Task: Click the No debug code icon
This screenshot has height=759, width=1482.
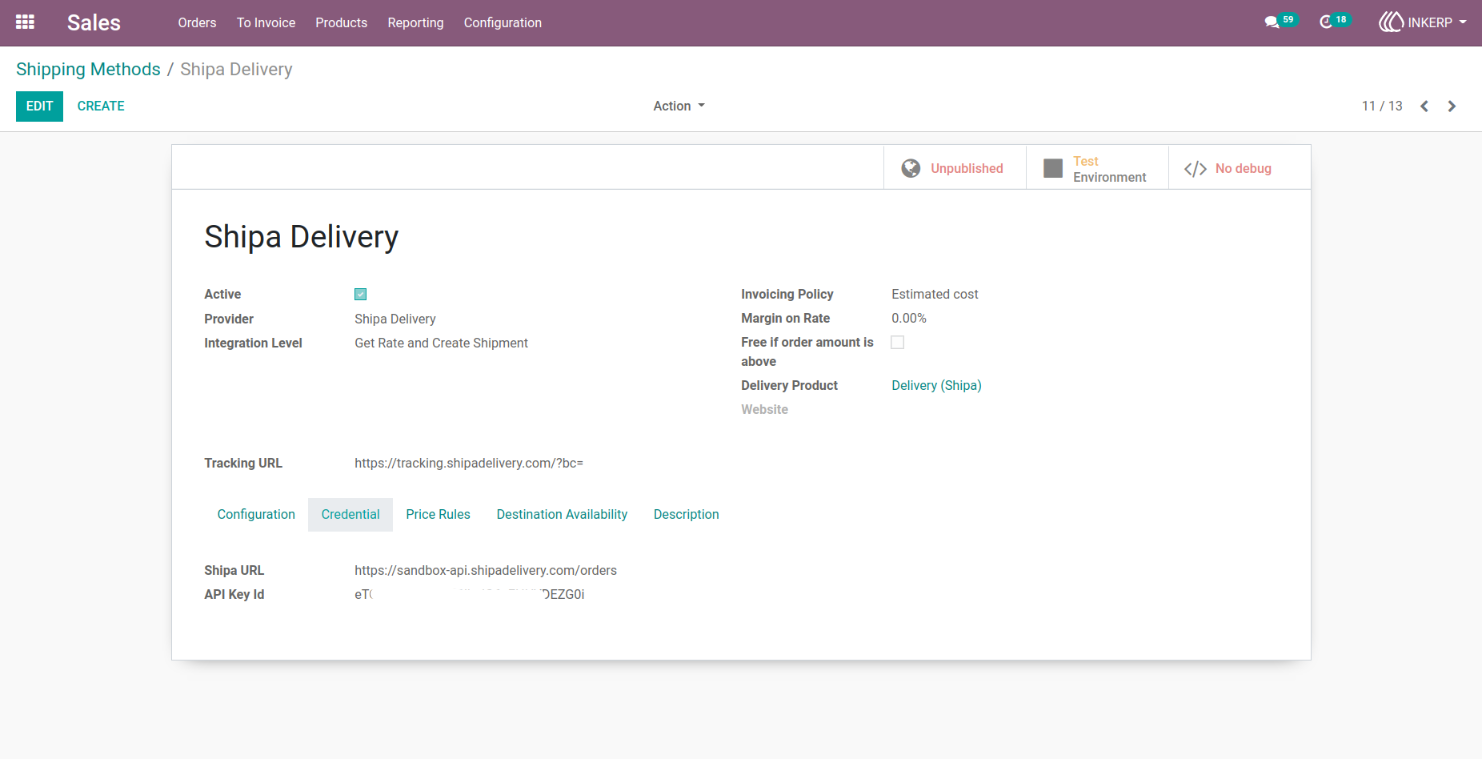Action: click(x=1195, y=168)
